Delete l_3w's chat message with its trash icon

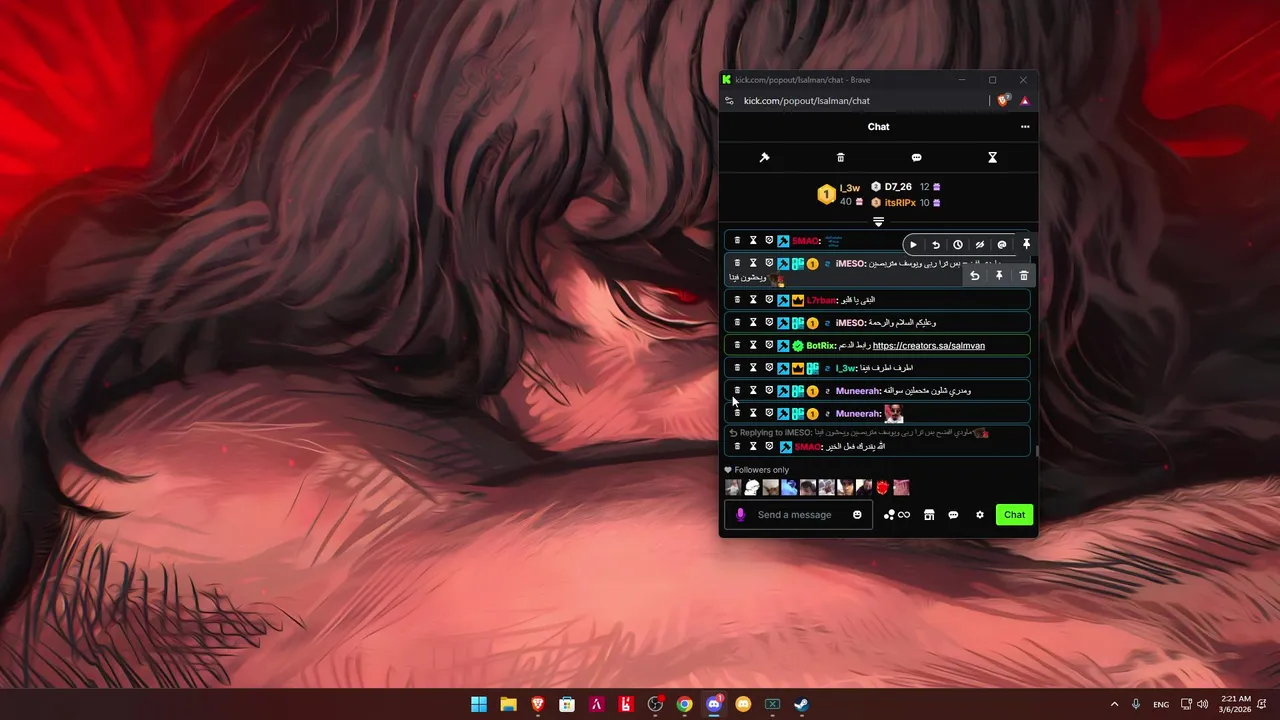click(x=737, y=368)
